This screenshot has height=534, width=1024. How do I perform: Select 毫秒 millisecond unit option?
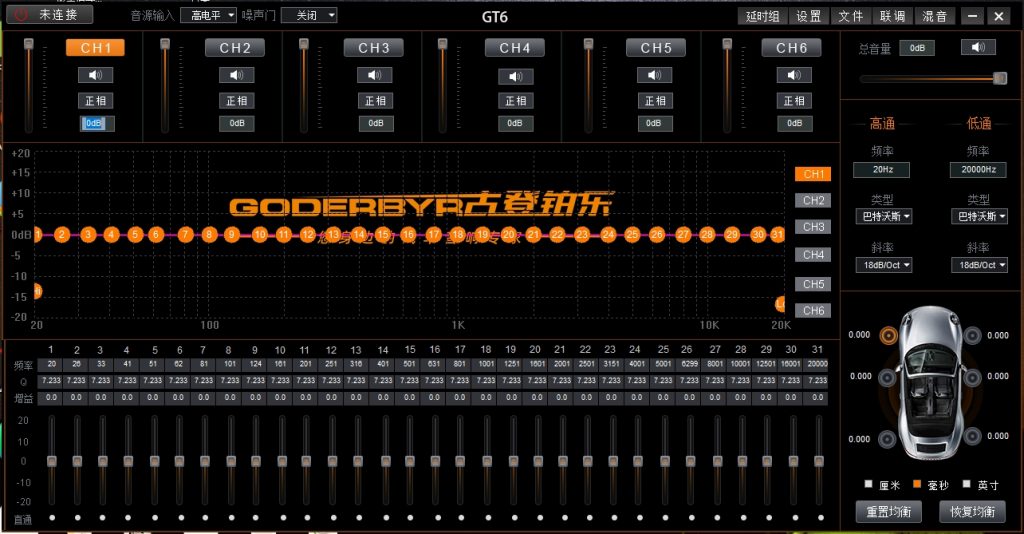pos(917,484)
